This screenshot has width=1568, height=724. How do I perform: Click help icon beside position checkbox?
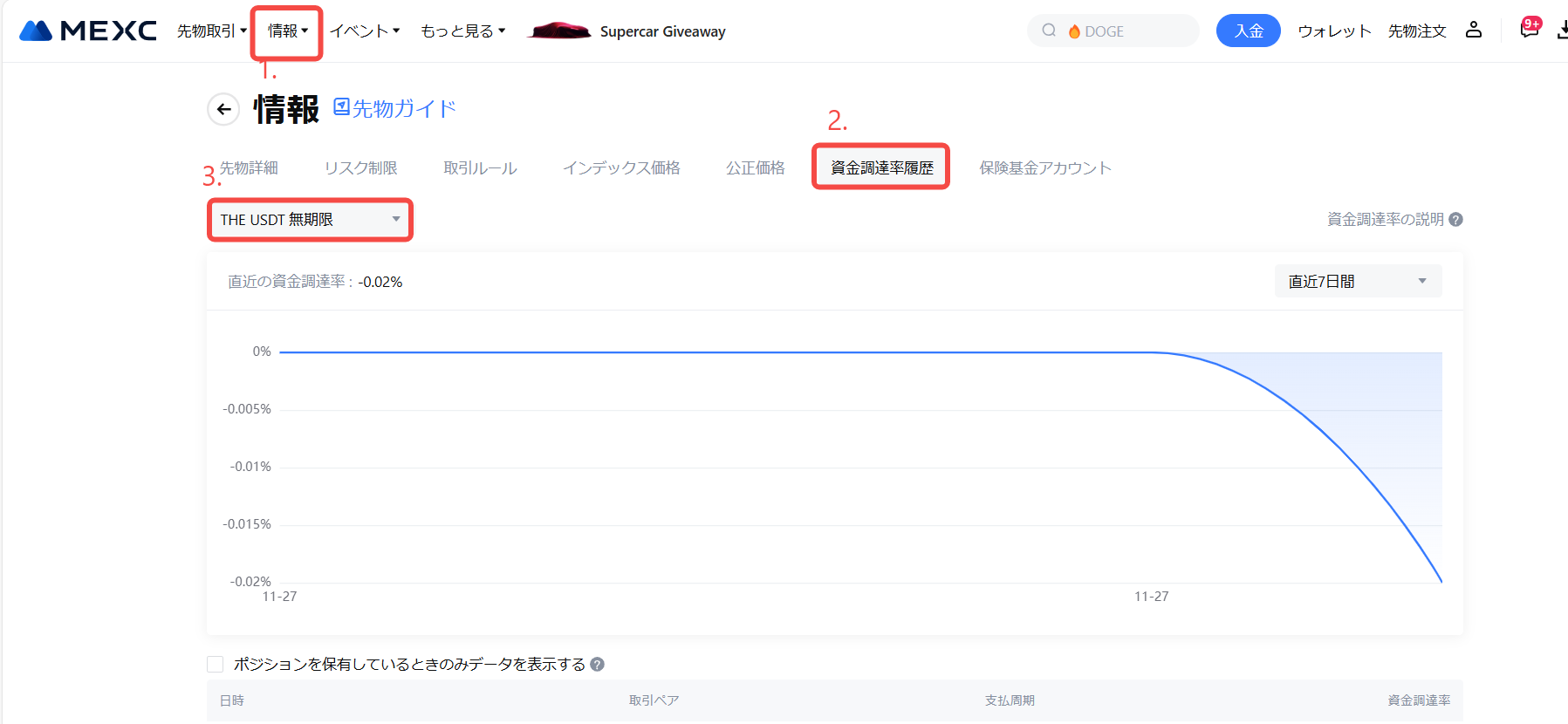(597, 665)
